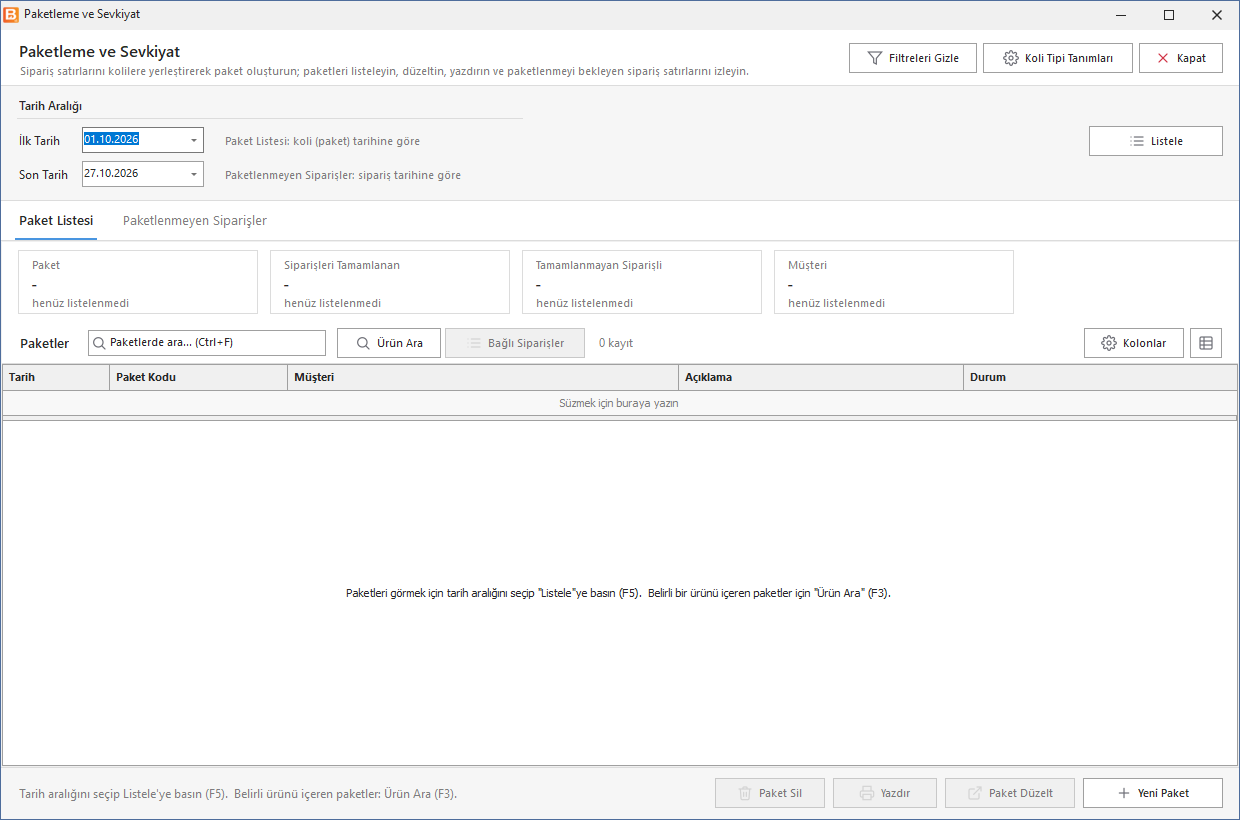Click the '0 kayıt' record count text
Screen dimensions: 1240x820
616,343
